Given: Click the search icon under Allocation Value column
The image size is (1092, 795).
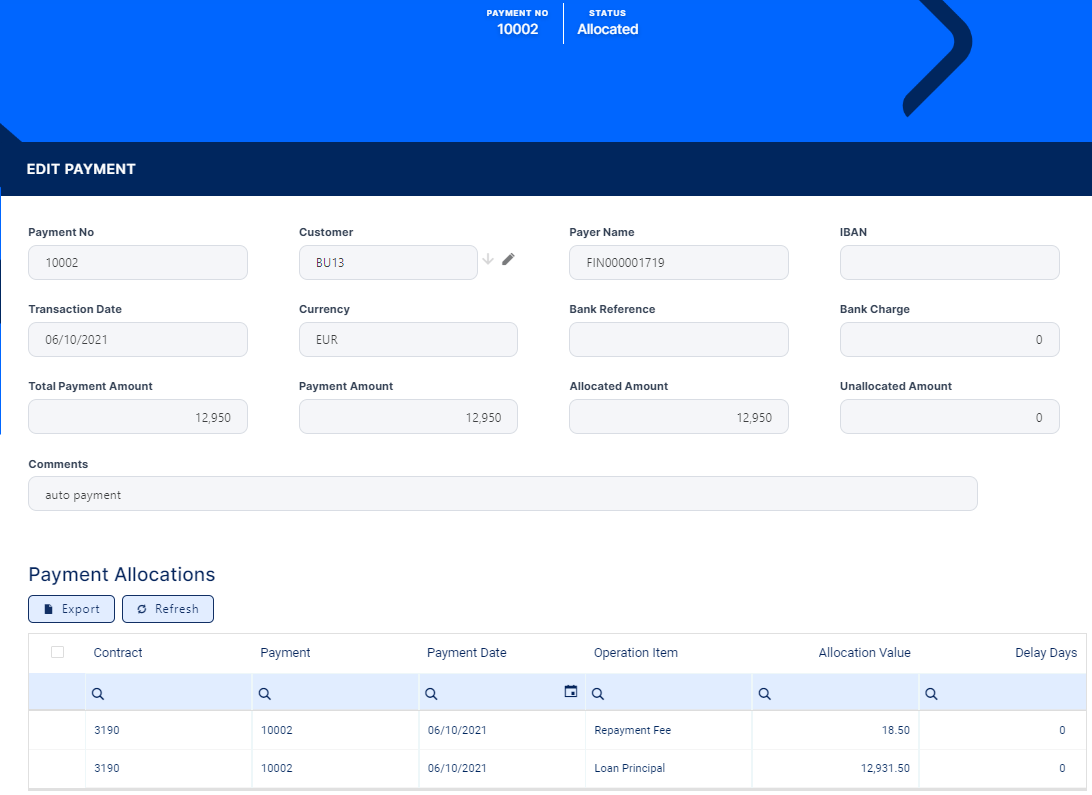Looking at the screenshot, I should pyautogui.click(x=765, y=694).
